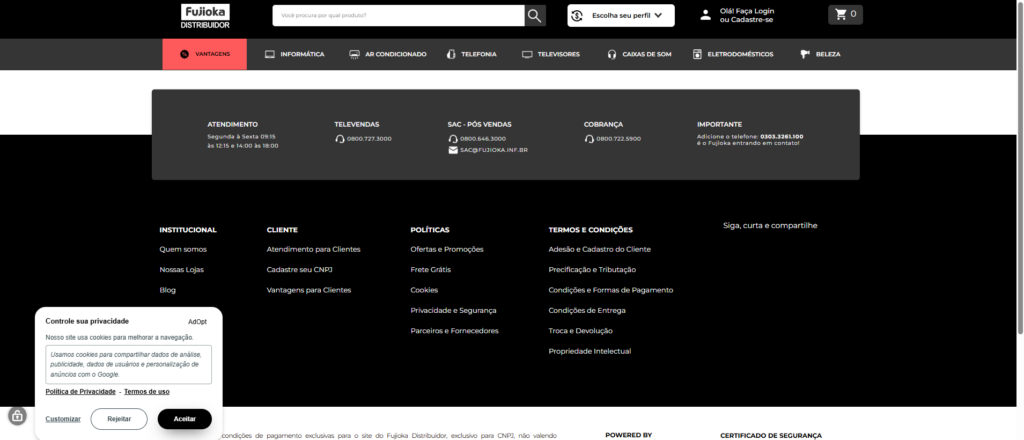Viewport: 1024px width, 440px height.
Task: Click the product search input field
Action: (398, 15)
